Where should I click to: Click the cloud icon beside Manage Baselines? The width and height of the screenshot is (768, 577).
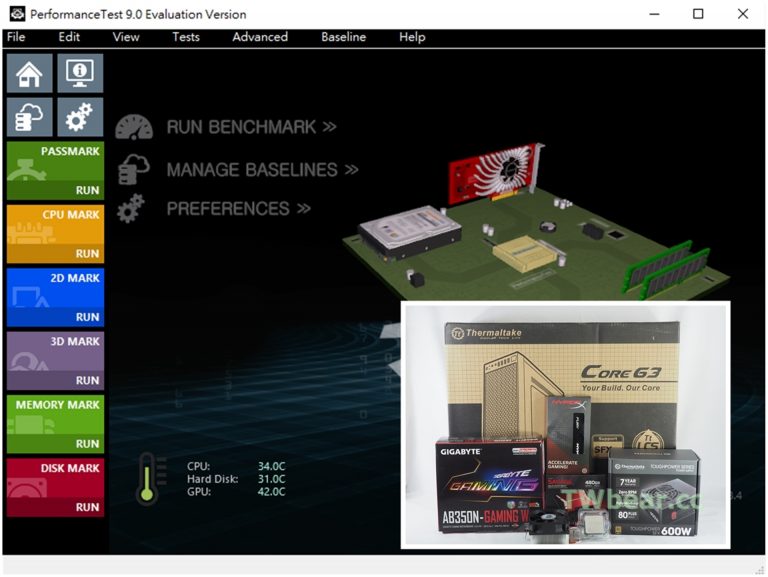tap(134, 169)
